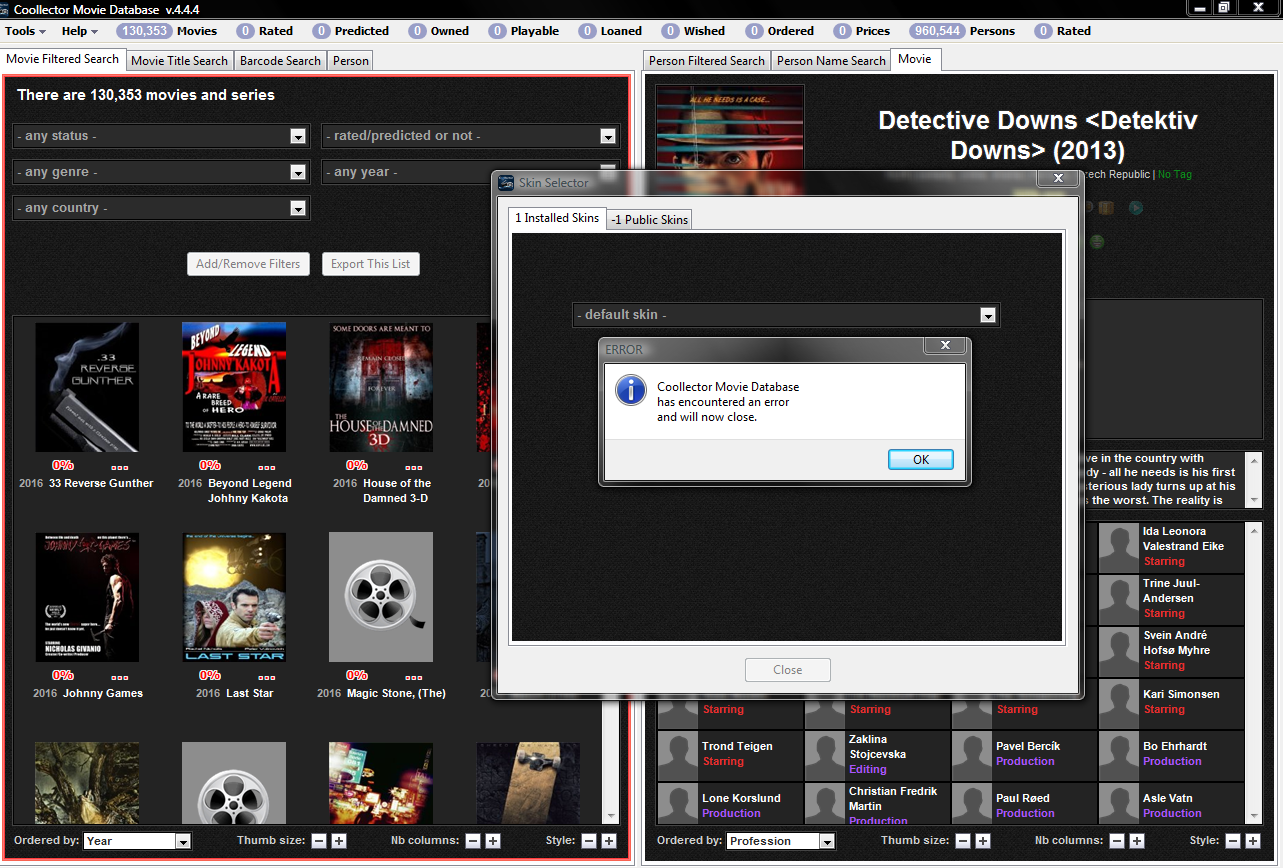Screen dimensions: 1283x868
Task: Close the Skin Selector window with its X
Action: click(x=1057, y=179)
